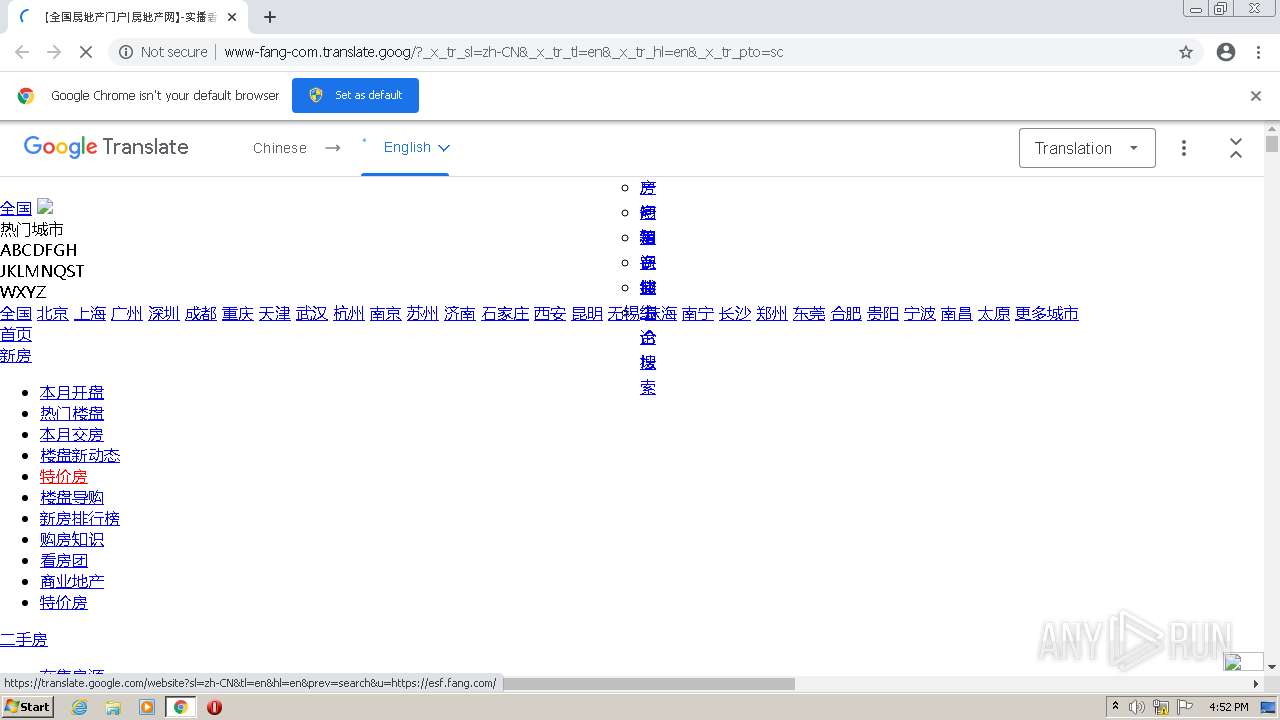Open the 深圳 city link
This screenshot has height=720, width=1280.
tap(164, 313)
